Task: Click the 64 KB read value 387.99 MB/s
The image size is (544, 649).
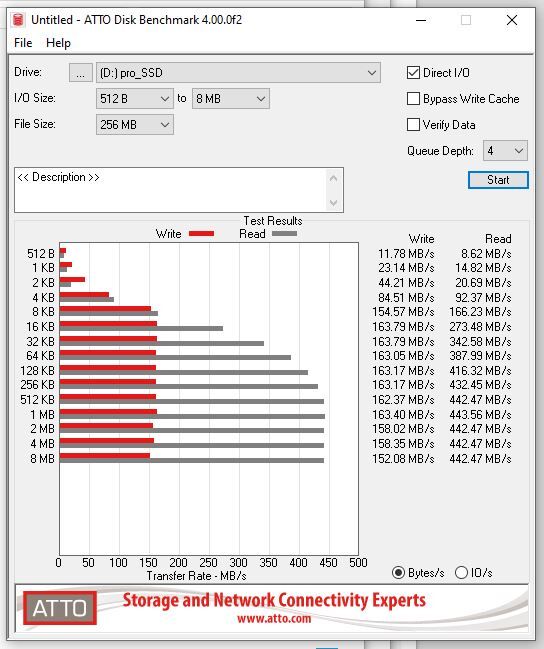Action: pyautogui.click(x=480, y=356)
